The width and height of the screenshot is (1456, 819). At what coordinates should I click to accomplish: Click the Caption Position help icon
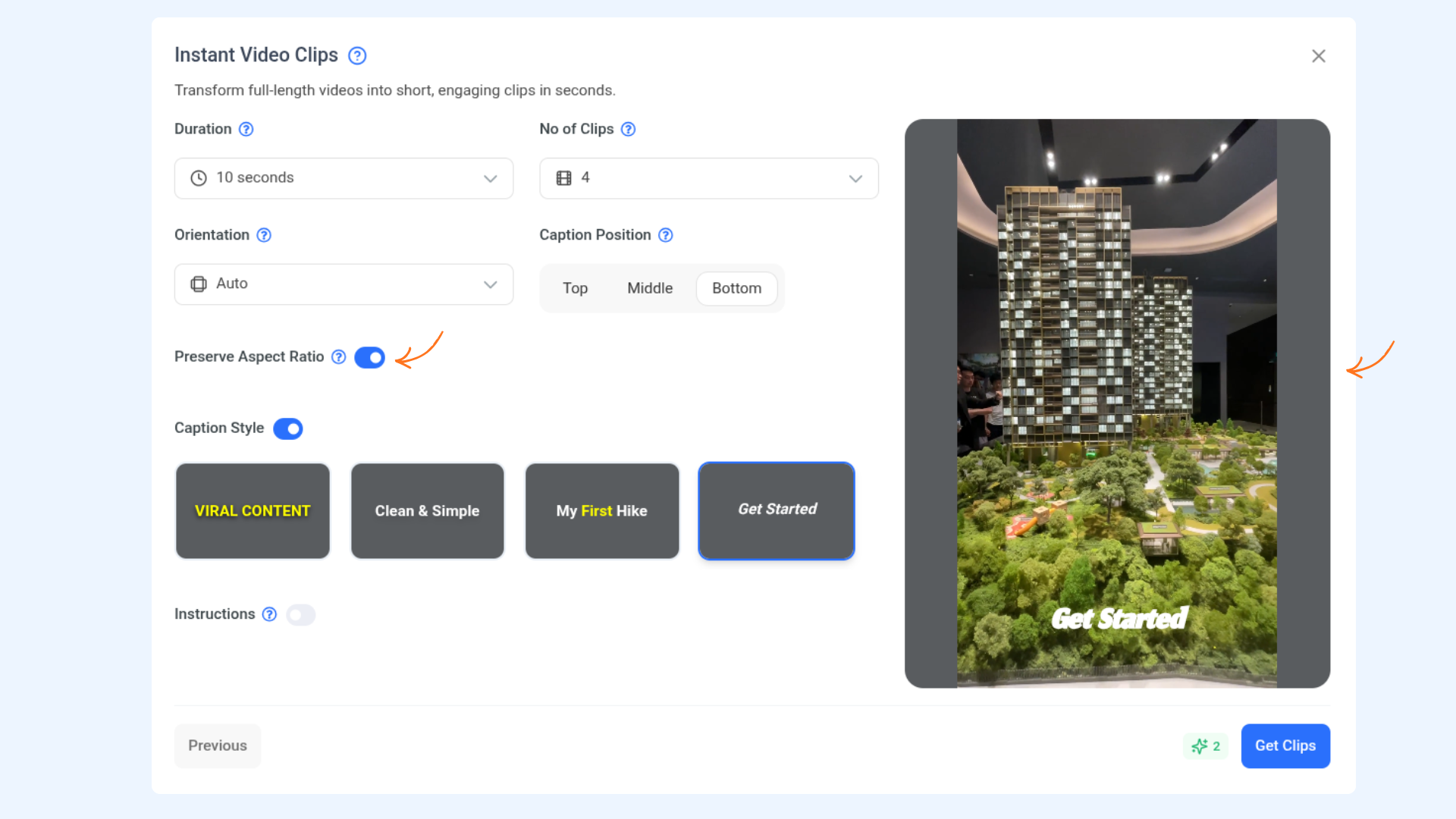coord(666,235)
